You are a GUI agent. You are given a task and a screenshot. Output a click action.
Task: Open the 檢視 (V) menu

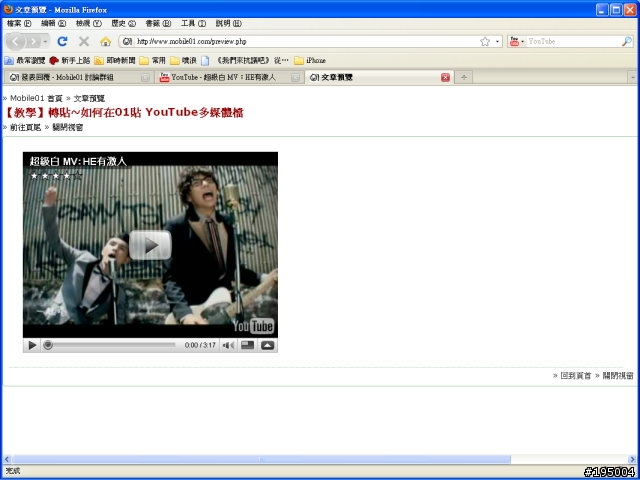tap(89, 24)
